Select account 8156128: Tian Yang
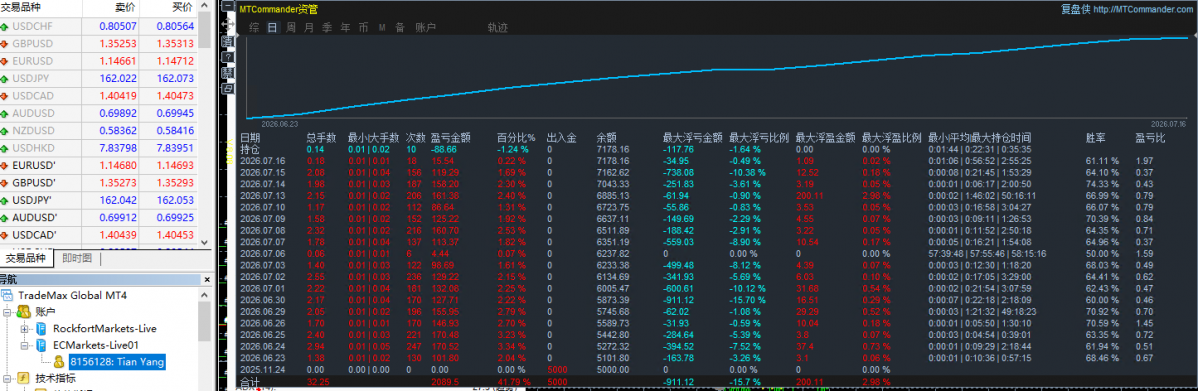 [x=117, y=362]
